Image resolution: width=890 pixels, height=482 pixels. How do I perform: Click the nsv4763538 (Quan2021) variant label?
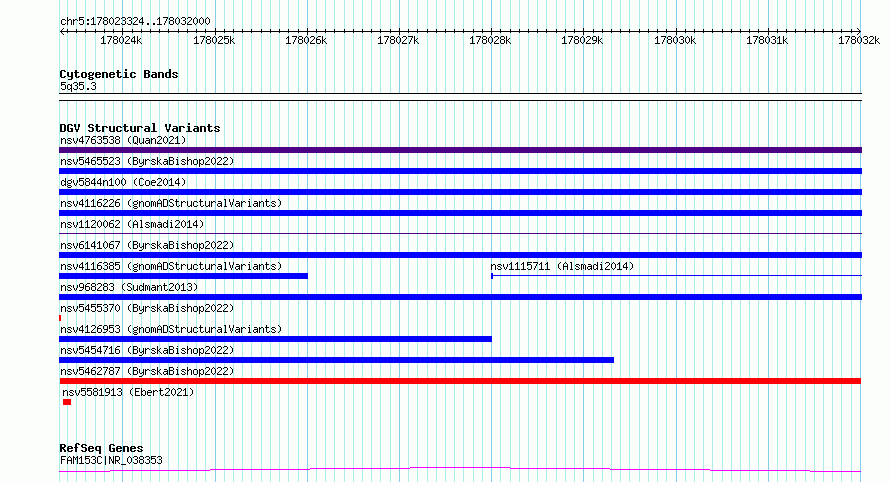click(123, 140)
